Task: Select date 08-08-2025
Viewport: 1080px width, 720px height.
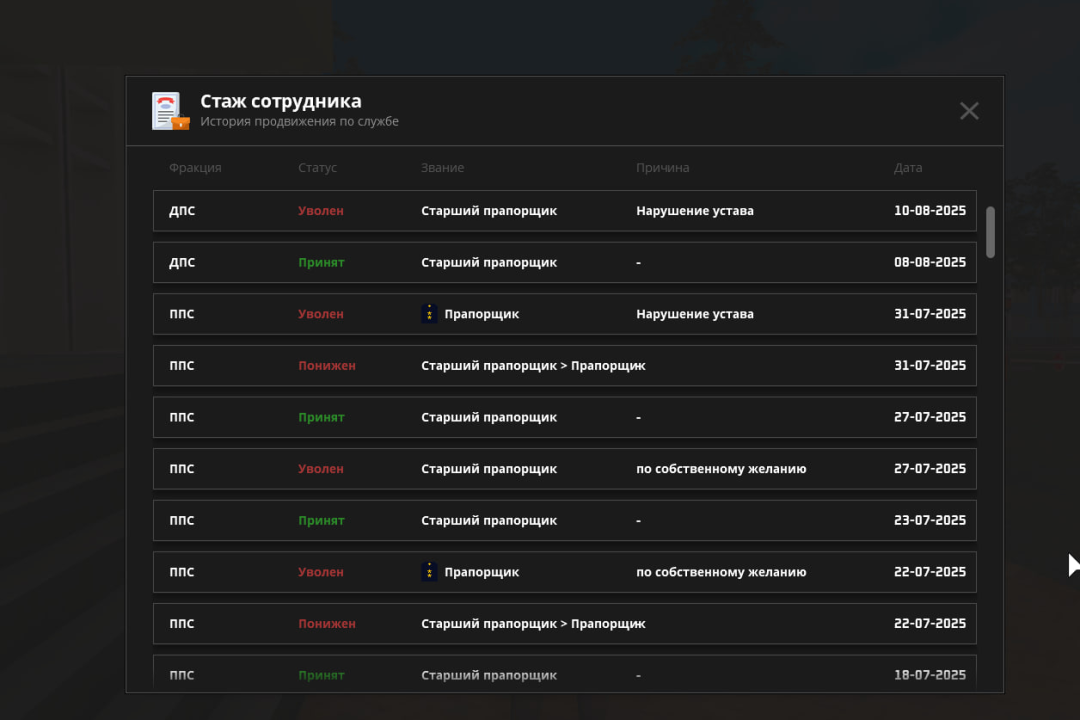Action: pos(930,262)
